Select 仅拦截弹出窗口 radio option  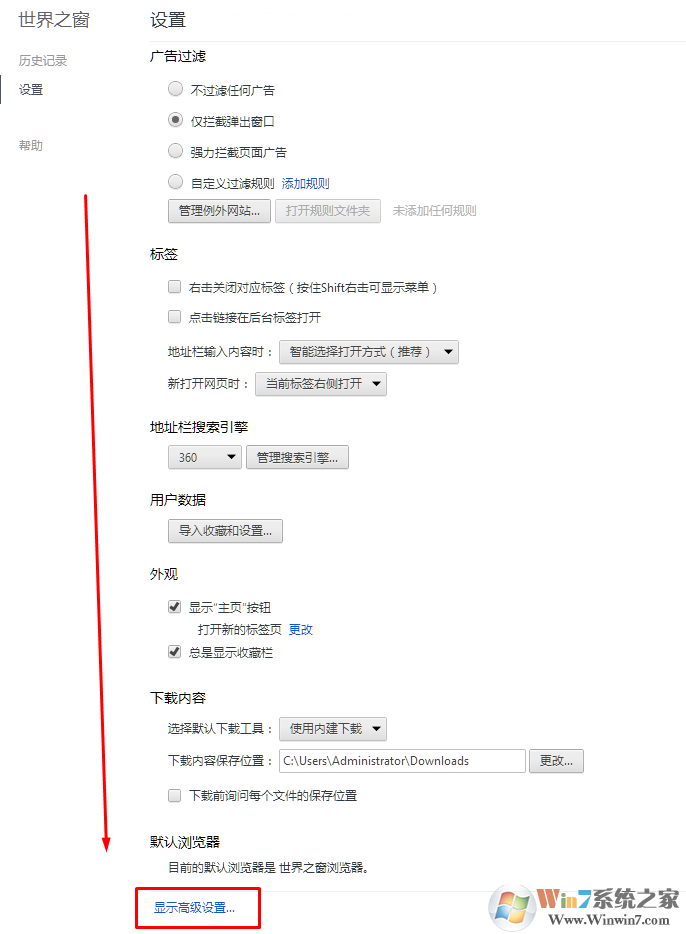click(x=175, y=120)
